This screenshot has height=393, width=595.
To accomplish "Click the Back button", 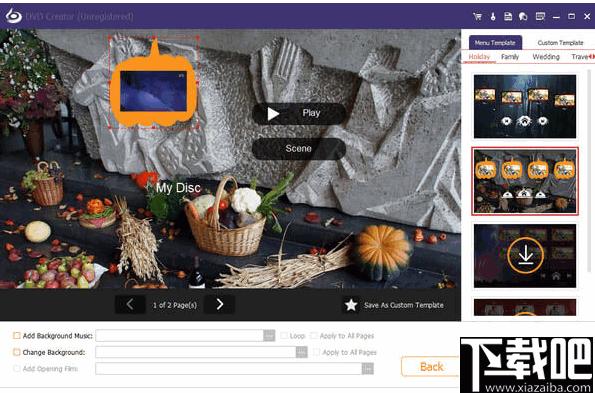I will pyautogui.click(x=431, y=367).
